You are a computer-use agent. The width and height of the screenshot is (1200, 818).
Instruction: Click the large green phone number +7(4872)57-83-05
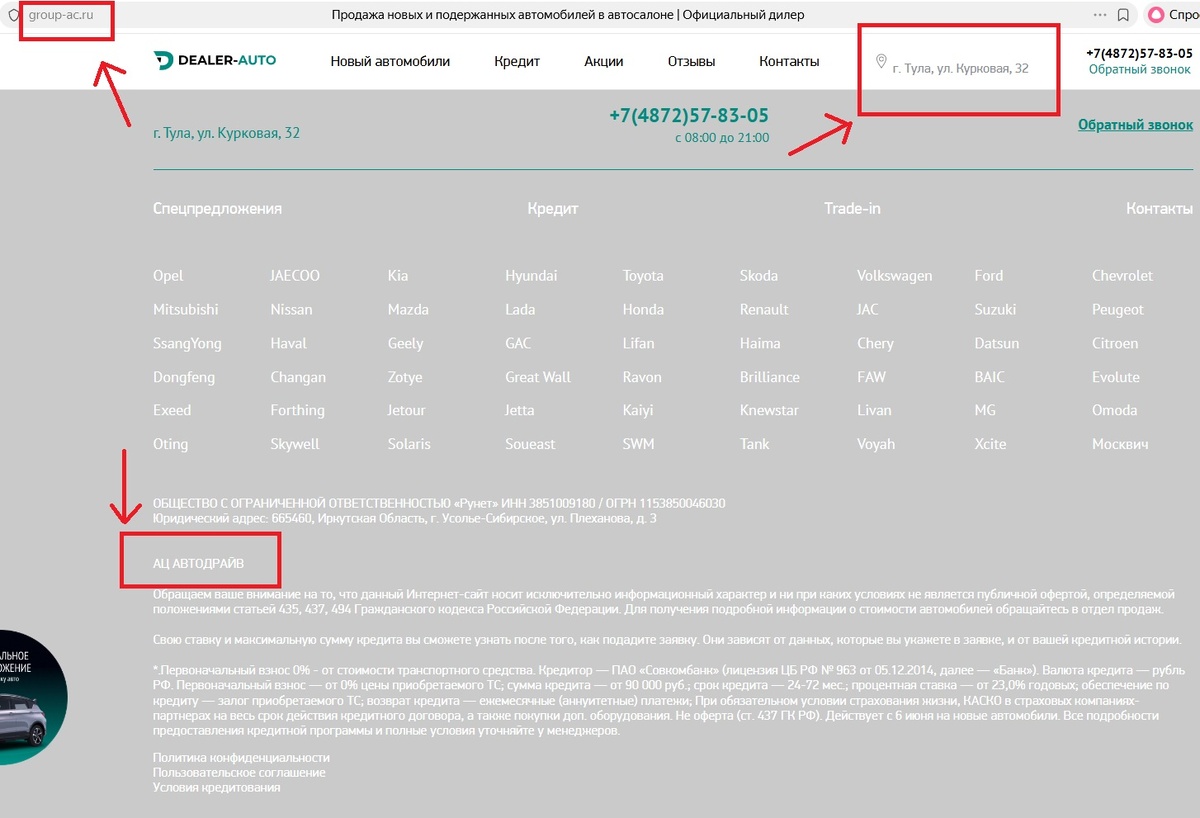(689, 116)
